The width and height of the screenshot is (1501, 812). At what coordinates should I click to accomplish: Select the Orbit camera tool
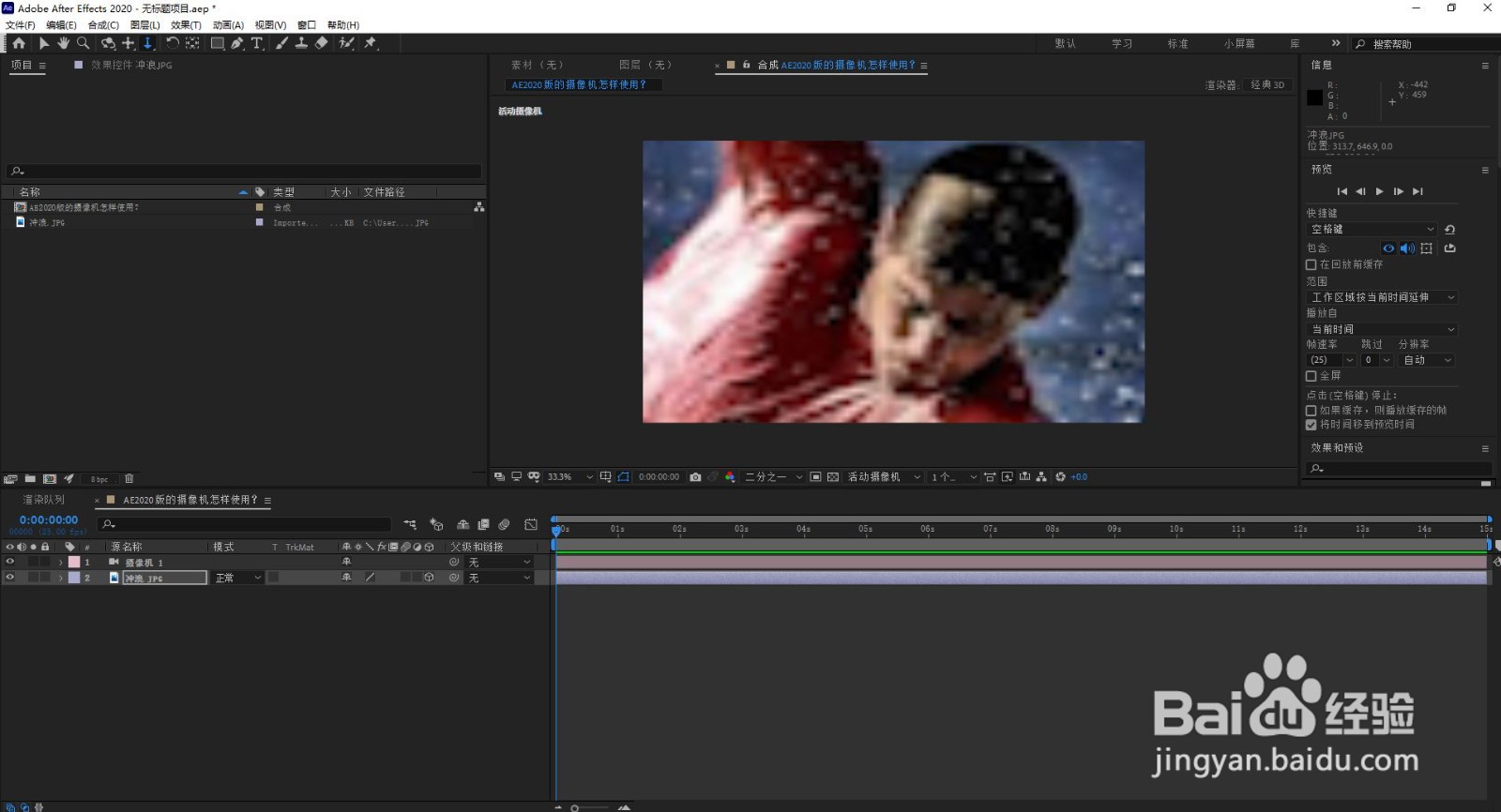[108, 43]
